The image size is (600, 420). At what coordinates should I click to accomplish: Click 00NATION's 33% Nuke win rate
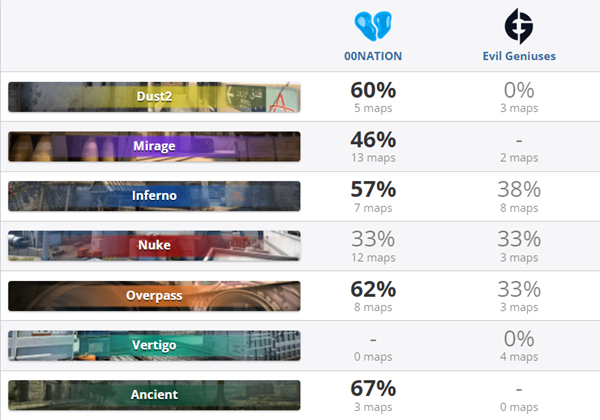(x=373, y=239)
